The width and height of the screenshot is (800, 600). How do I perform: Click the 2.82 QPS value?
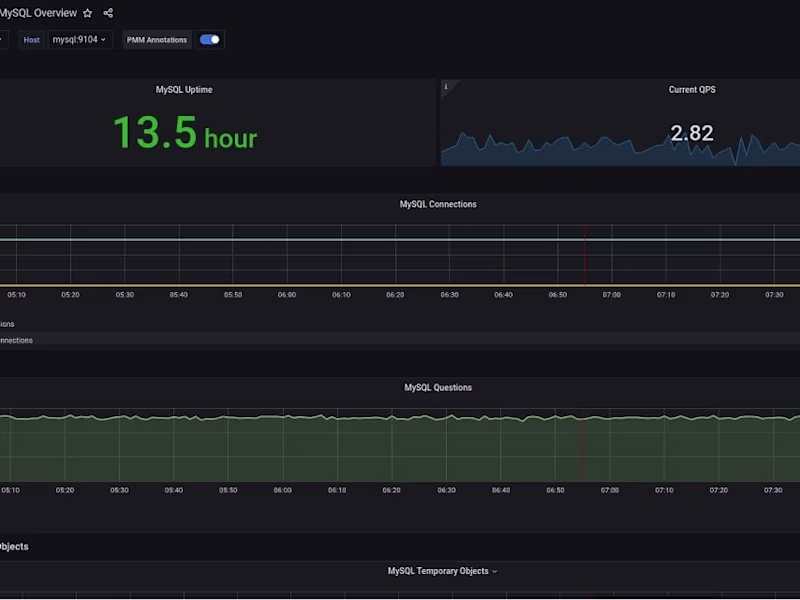[692, 134]
